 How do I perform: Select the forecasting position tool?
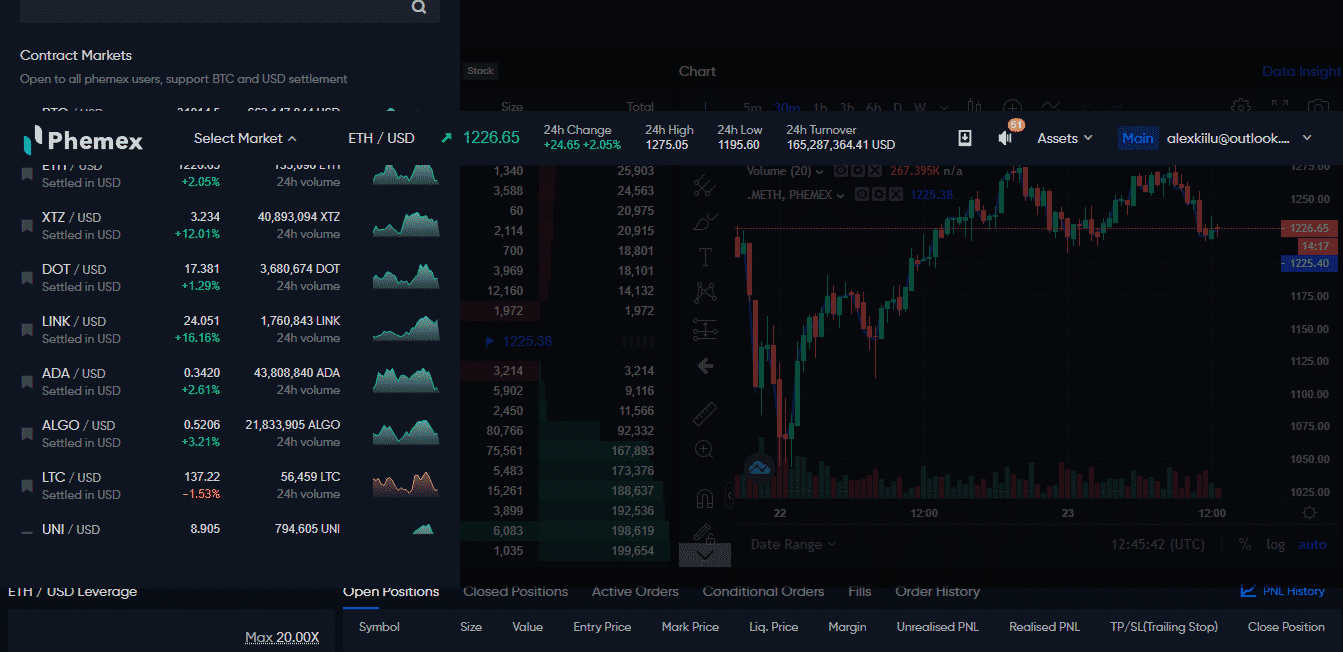[705, 328]
